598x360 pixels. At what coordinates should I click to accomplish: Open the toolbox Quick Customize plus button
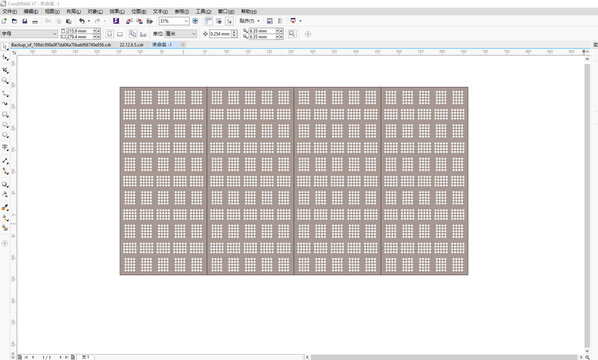pyautogui.click(x=5, y=243)
